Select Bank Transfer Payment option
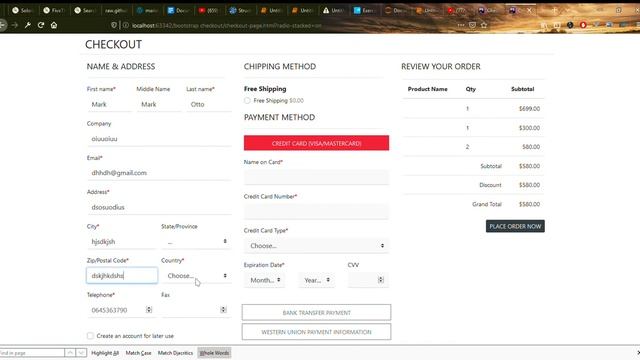The width and height of the screenshot is (640, 360). [316, 313]
